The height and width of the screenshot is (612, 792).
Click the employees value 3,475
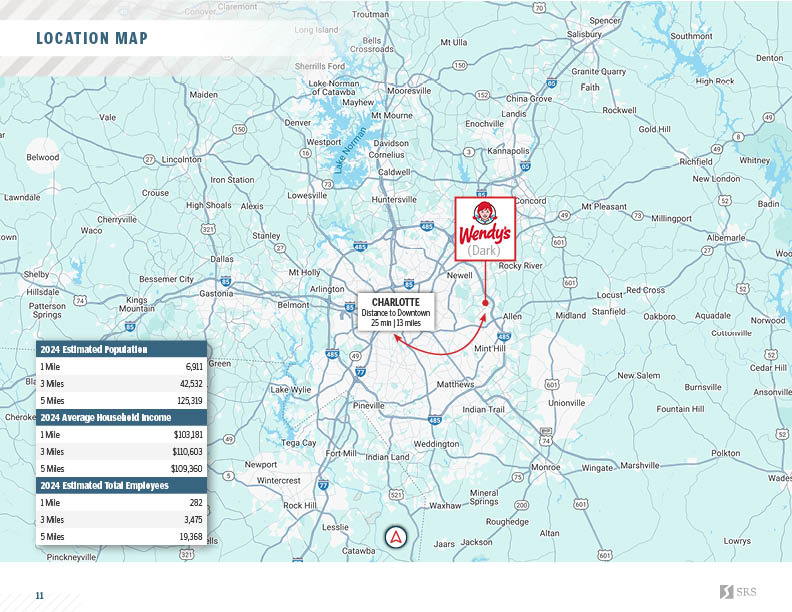click(193, 520)
